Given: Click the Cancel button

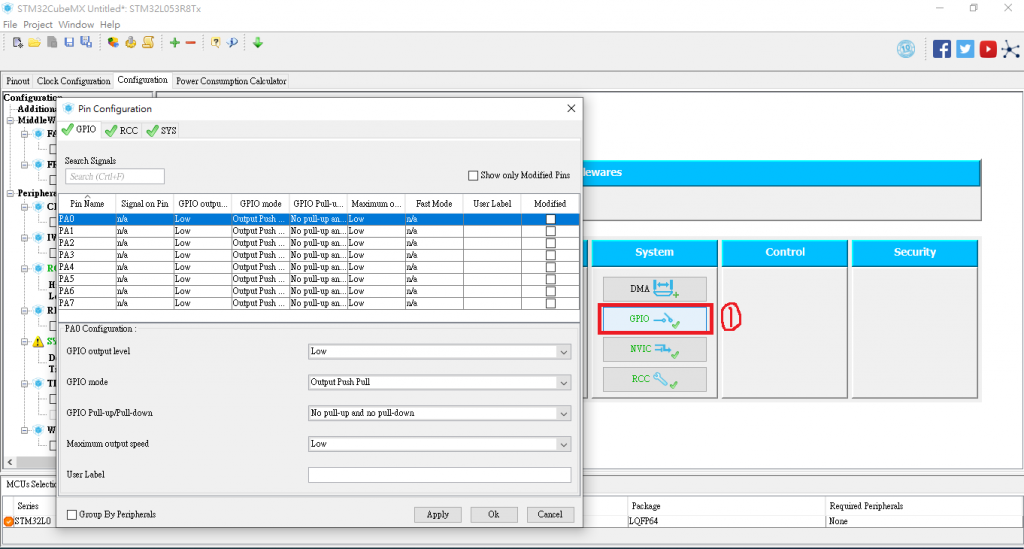Looking at the screenshot, I should (550, 514).
